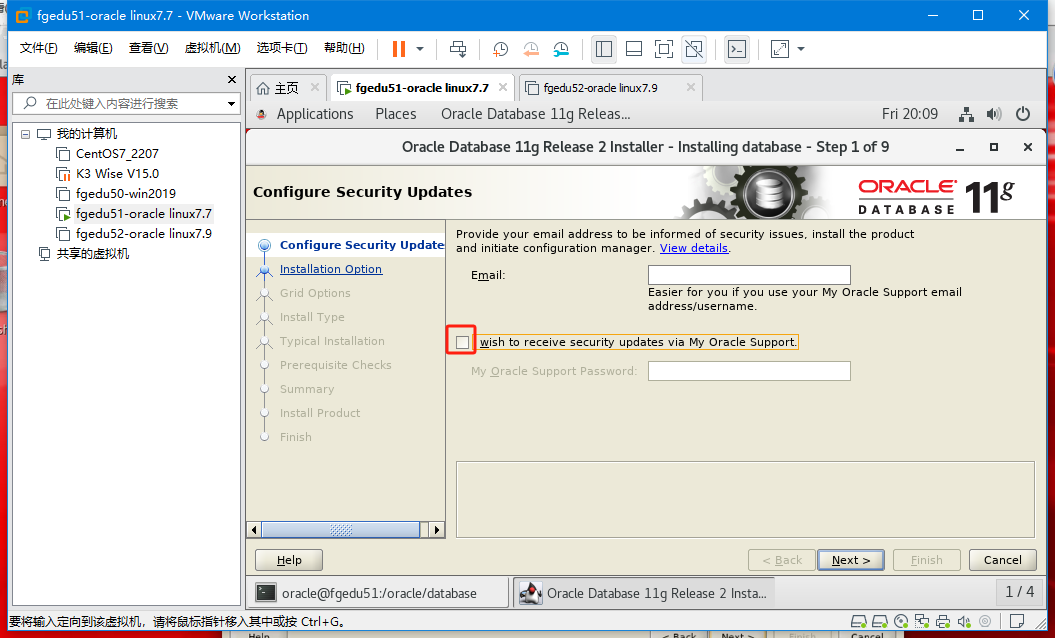The height and width of the screenshot is (638, 1055).
Task: Click Cancel in the Oracle installer
Action: (1002, 560)
